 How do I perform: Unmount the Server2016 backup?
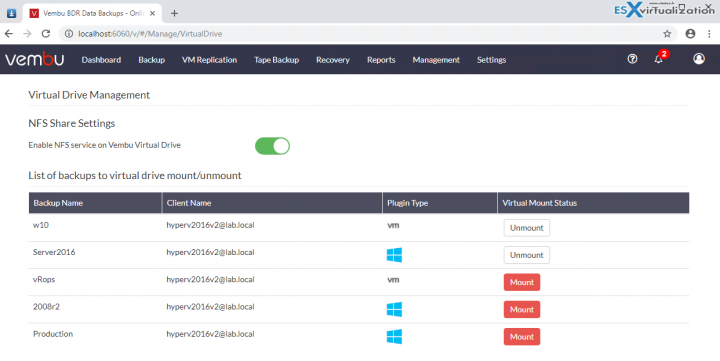[527, 255]
